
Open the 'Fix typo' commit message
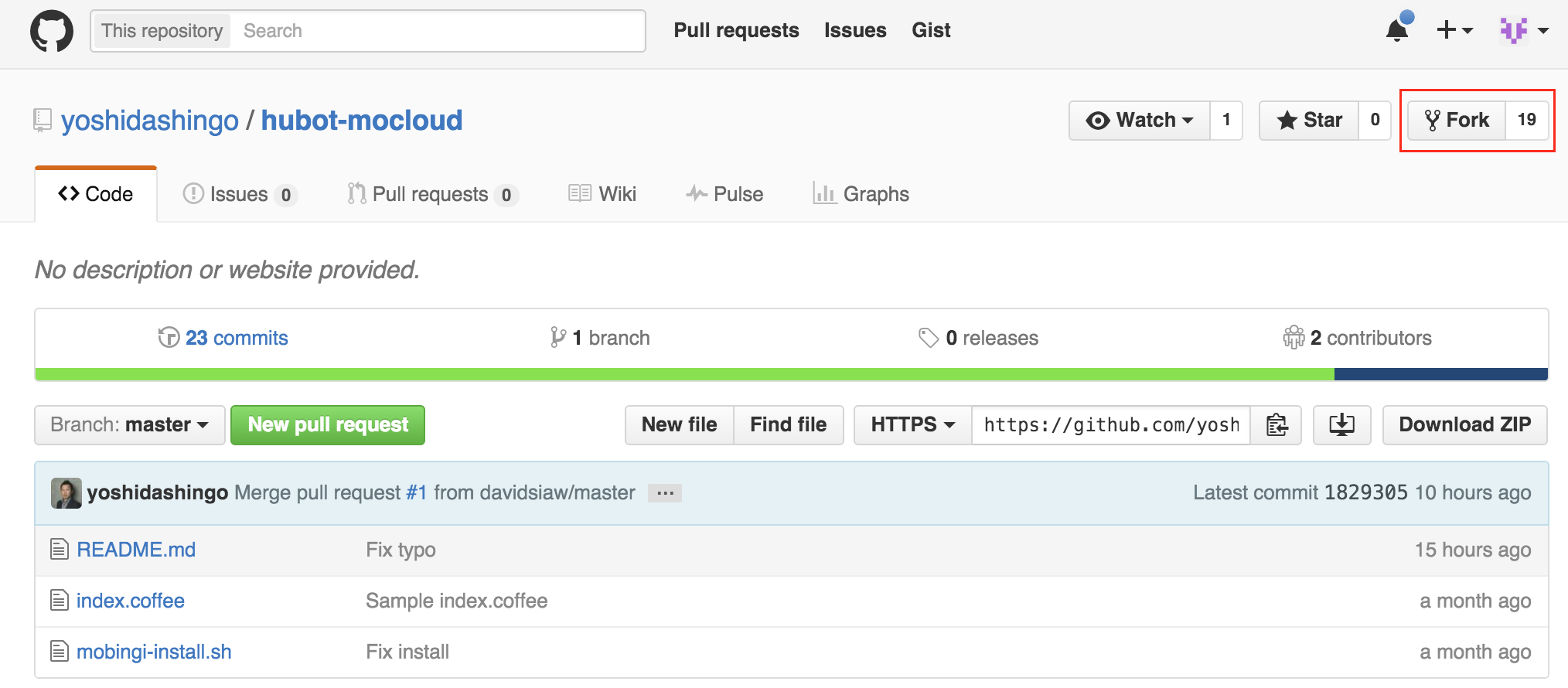[x=401, y=550]
